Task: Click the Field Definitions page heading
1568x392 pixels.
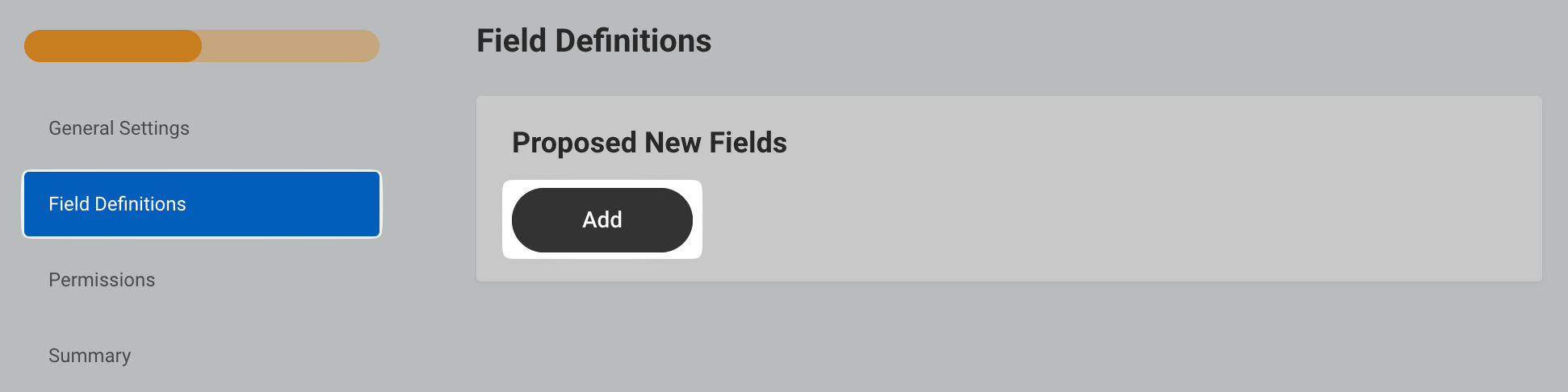Action: [593, 41]
